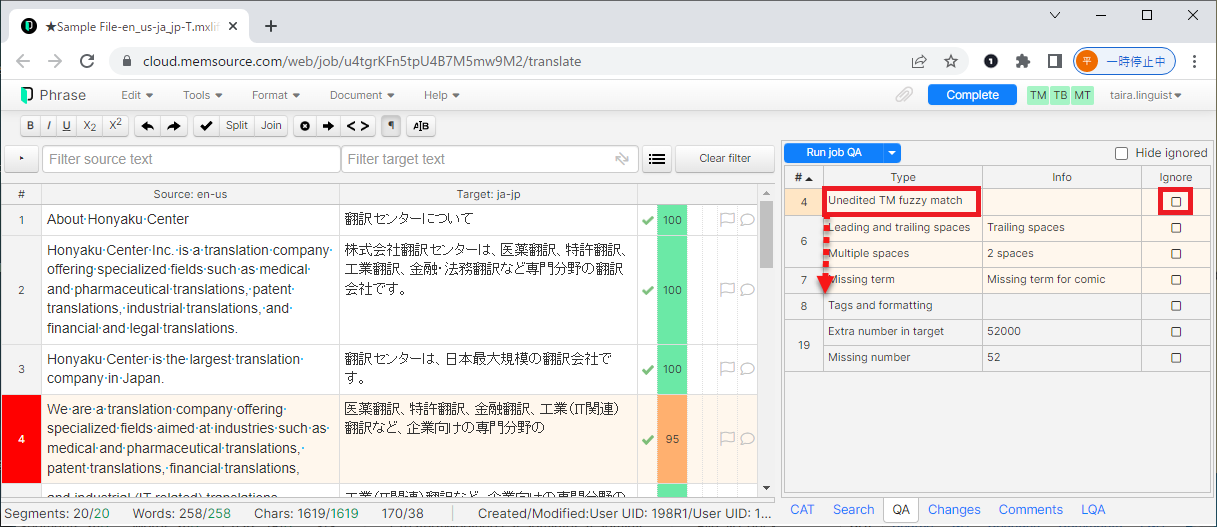
Task: Apply bold formatting with B button
Action: 30,126
